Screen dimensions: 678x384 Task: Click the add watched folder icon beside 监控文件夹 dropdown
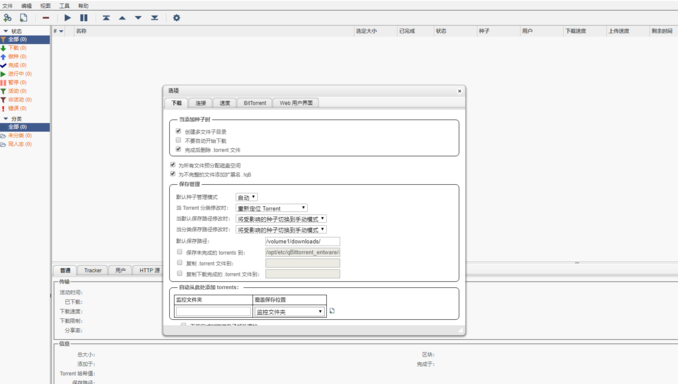click(332, 311)
